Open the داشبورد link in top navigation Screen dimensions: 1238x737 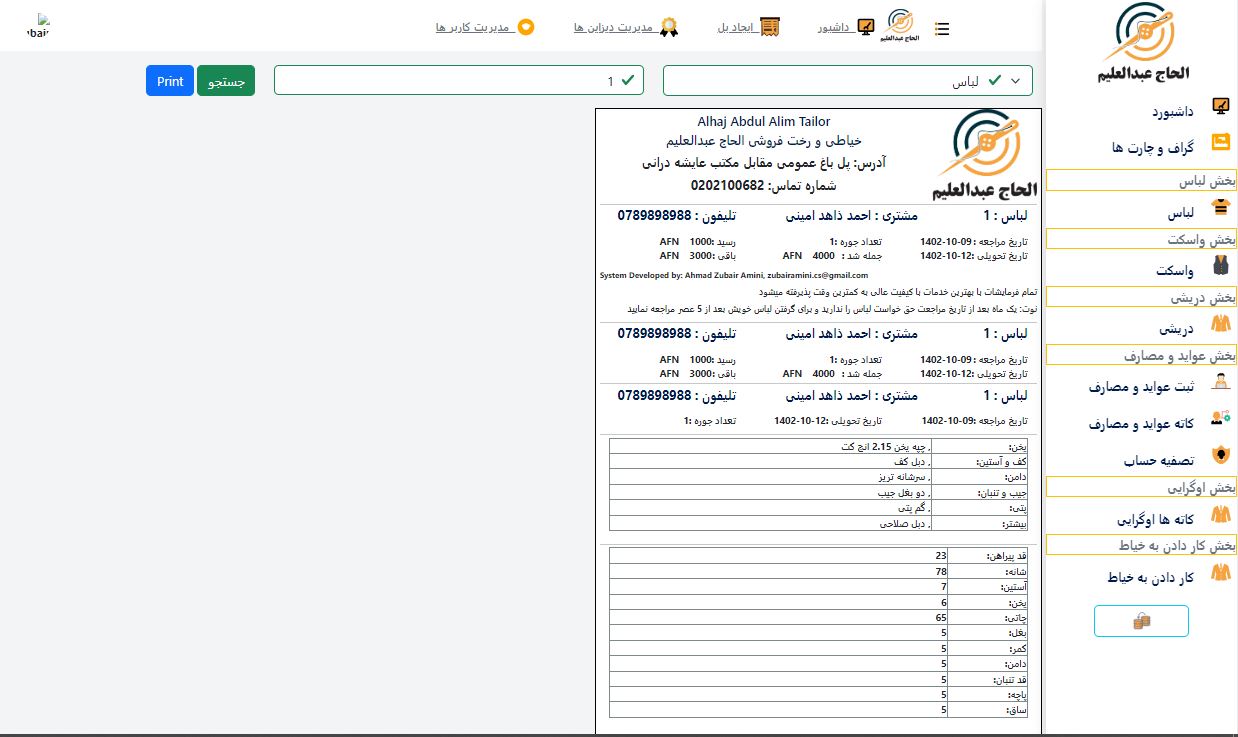point(834,27)
